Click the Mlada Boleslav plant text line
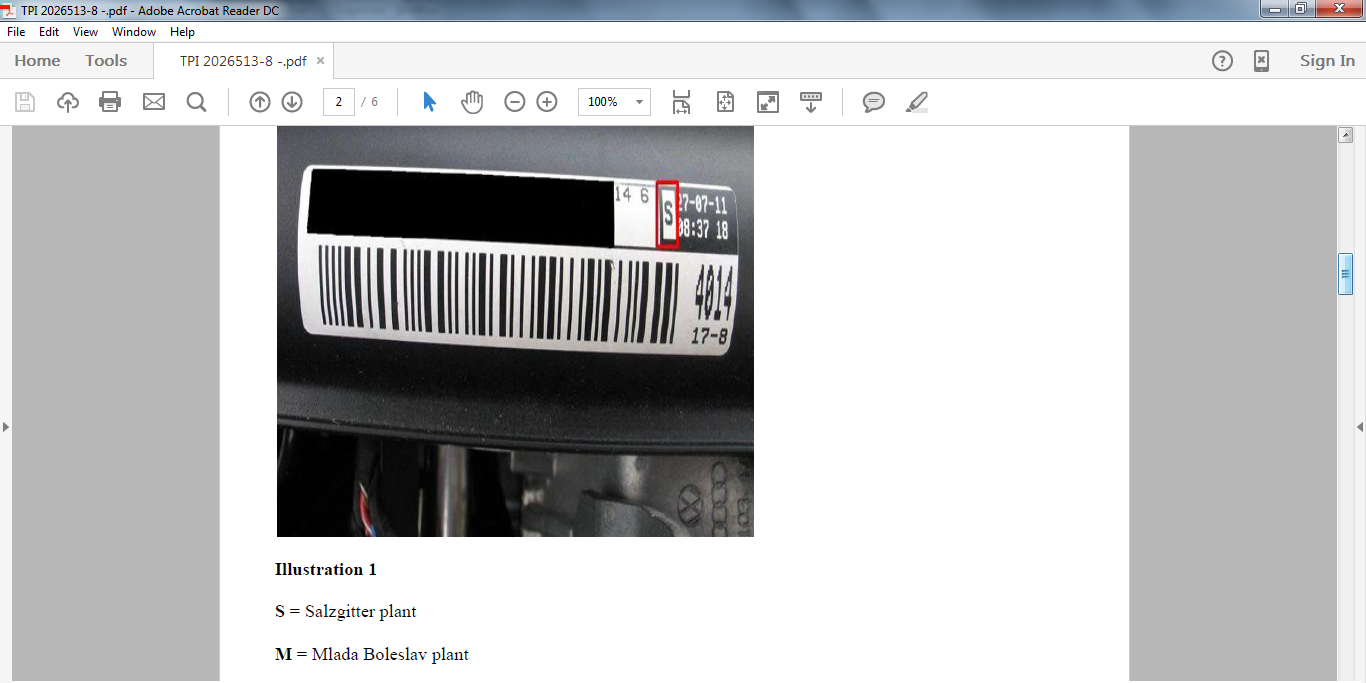The height and width of the screenshot is (683, 1366). (372, 655)
